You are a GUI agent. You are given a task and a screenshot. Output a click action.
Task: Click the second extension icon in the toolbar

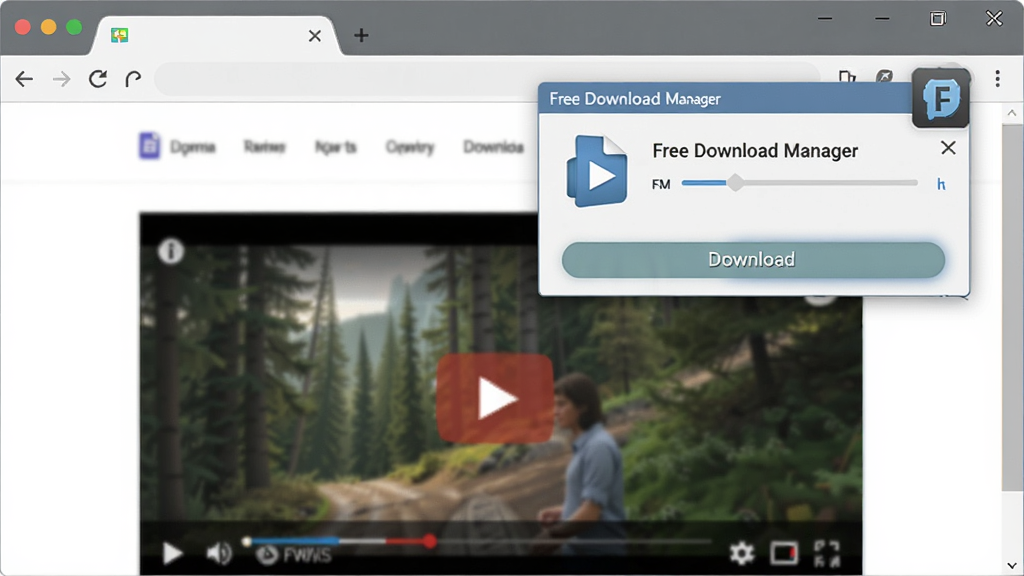[x=884, y=77]
